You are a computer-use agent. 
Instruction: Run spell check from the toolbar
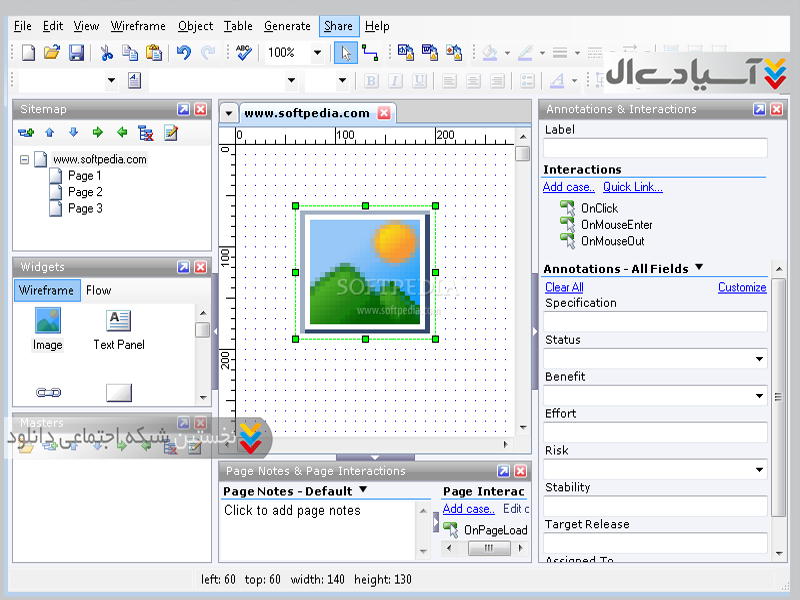(x=244, y=53)
